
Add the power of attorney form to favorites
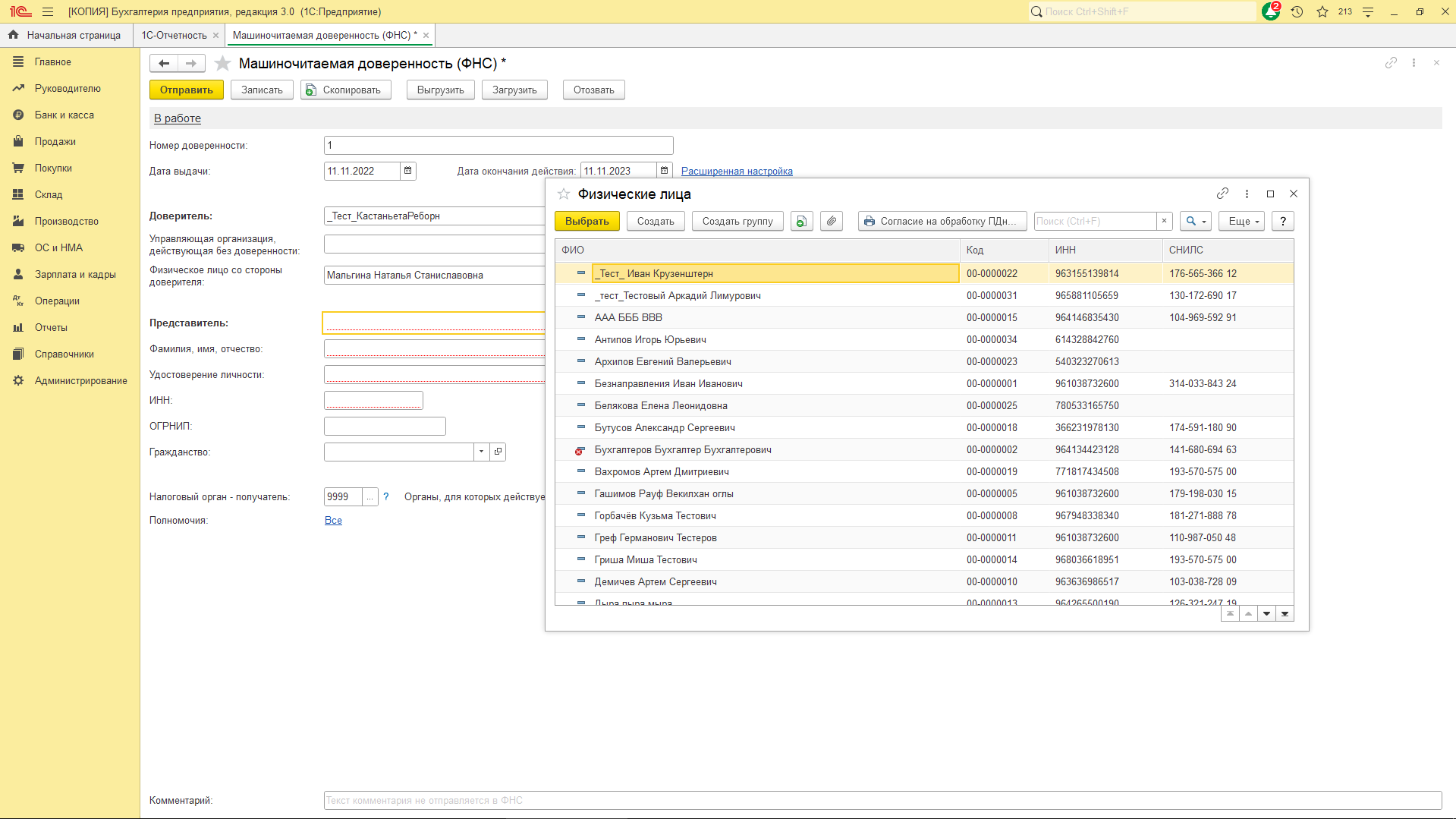[222, 64]
